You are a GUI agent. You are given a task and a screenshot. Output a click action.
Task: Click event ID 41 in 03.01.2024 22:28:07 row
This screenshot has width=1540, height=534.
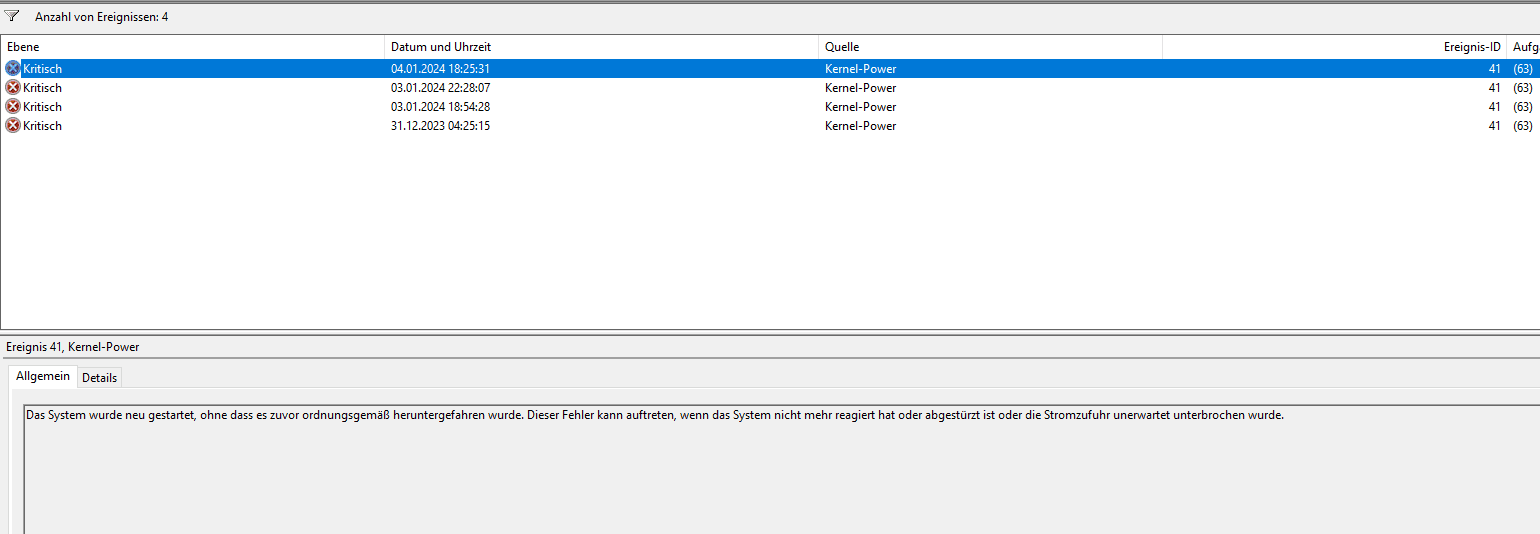pos(1494,88)
